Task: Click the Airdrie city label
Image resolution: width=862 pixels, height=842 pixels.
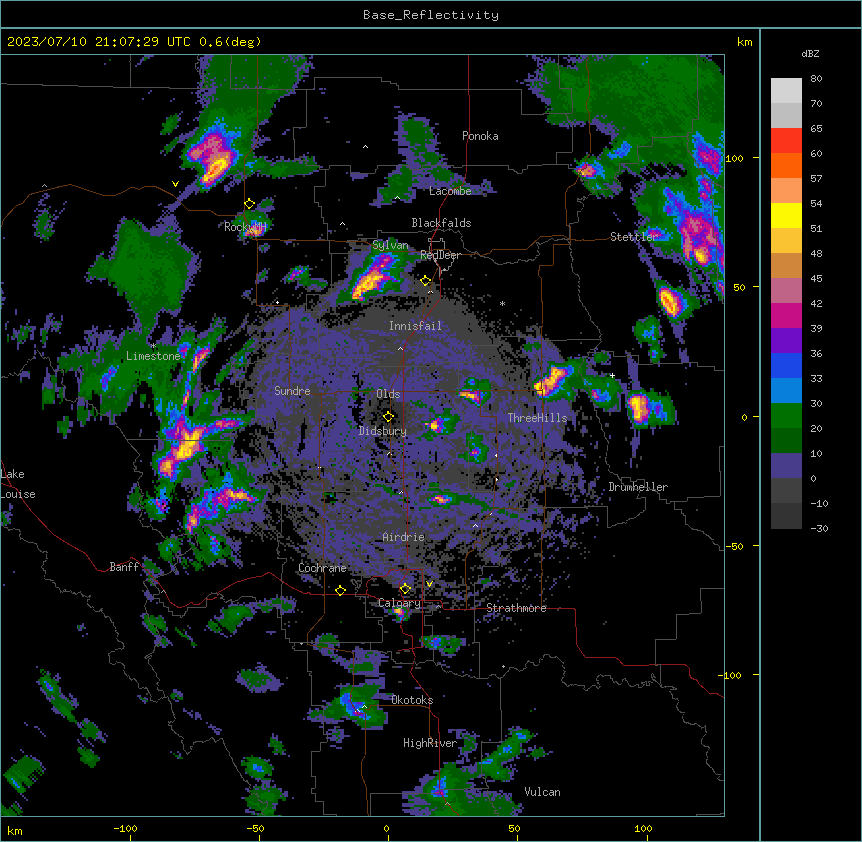Action: 404,537
